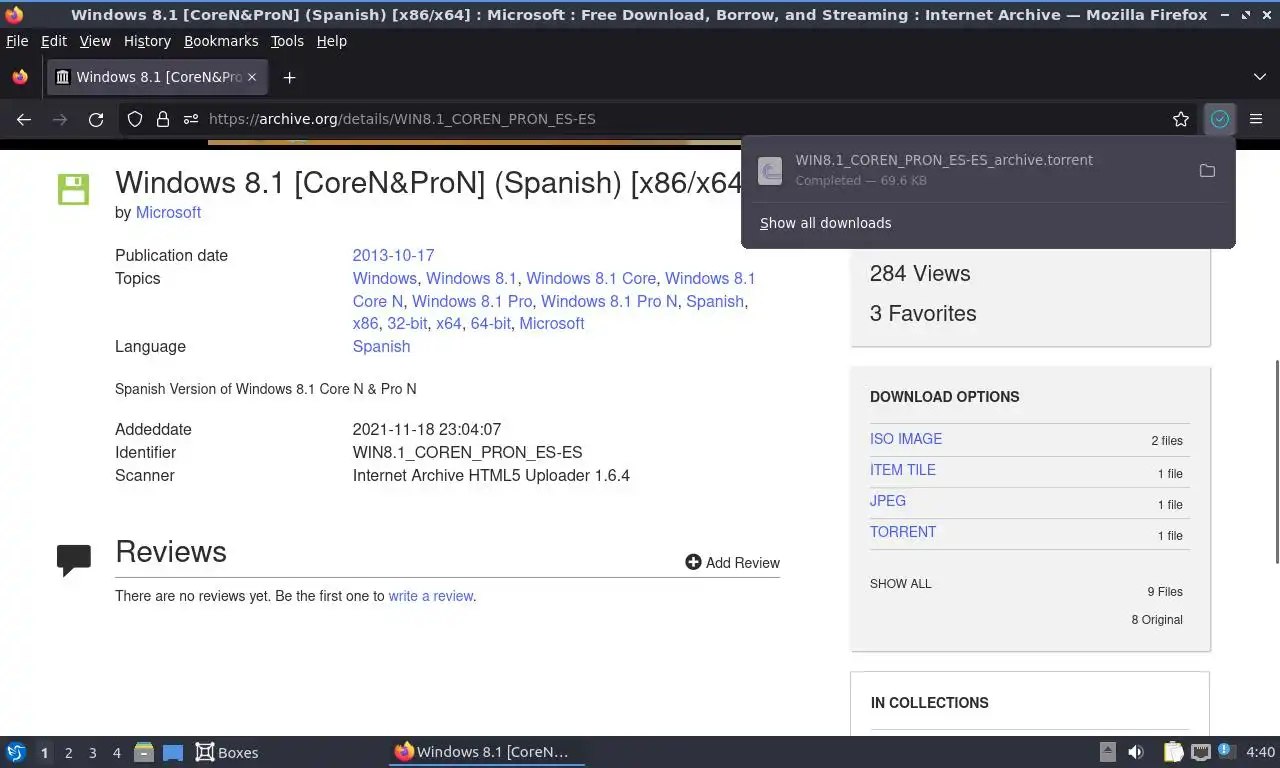
Task: Switch to the Boxes taskbar window
Action: (227, 752)
